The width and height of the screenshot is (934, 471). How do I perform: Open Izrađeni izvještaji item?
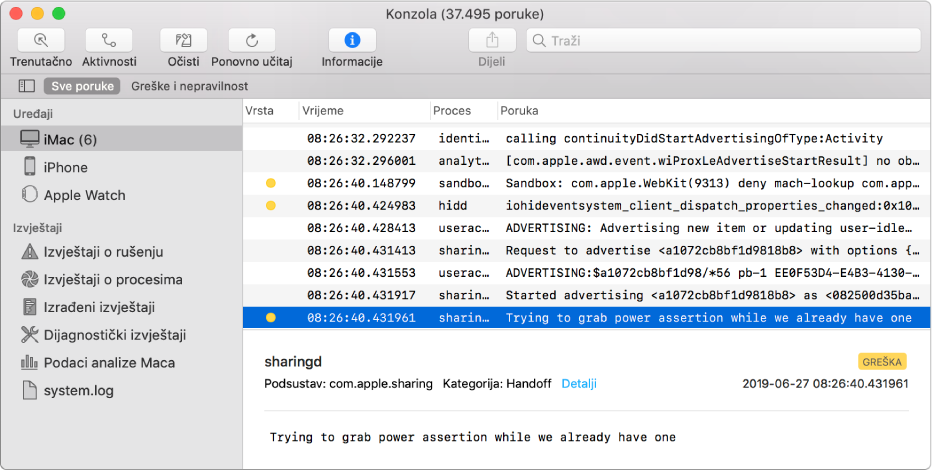click(122, 307)
